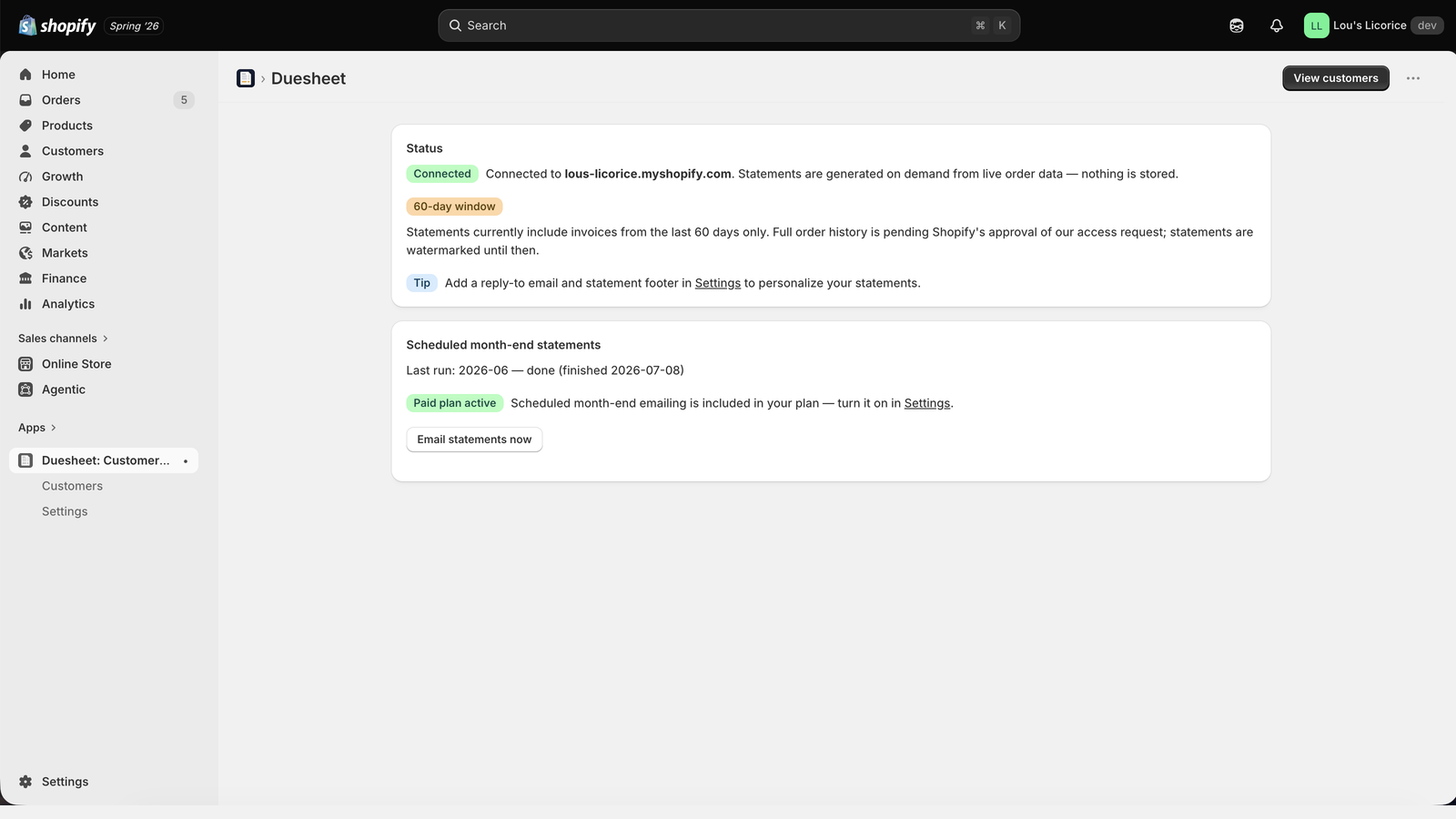The width and height of the screenshot is (1456, 819).
Task: Expand the Apps section
Action: [x=37, y=428]
